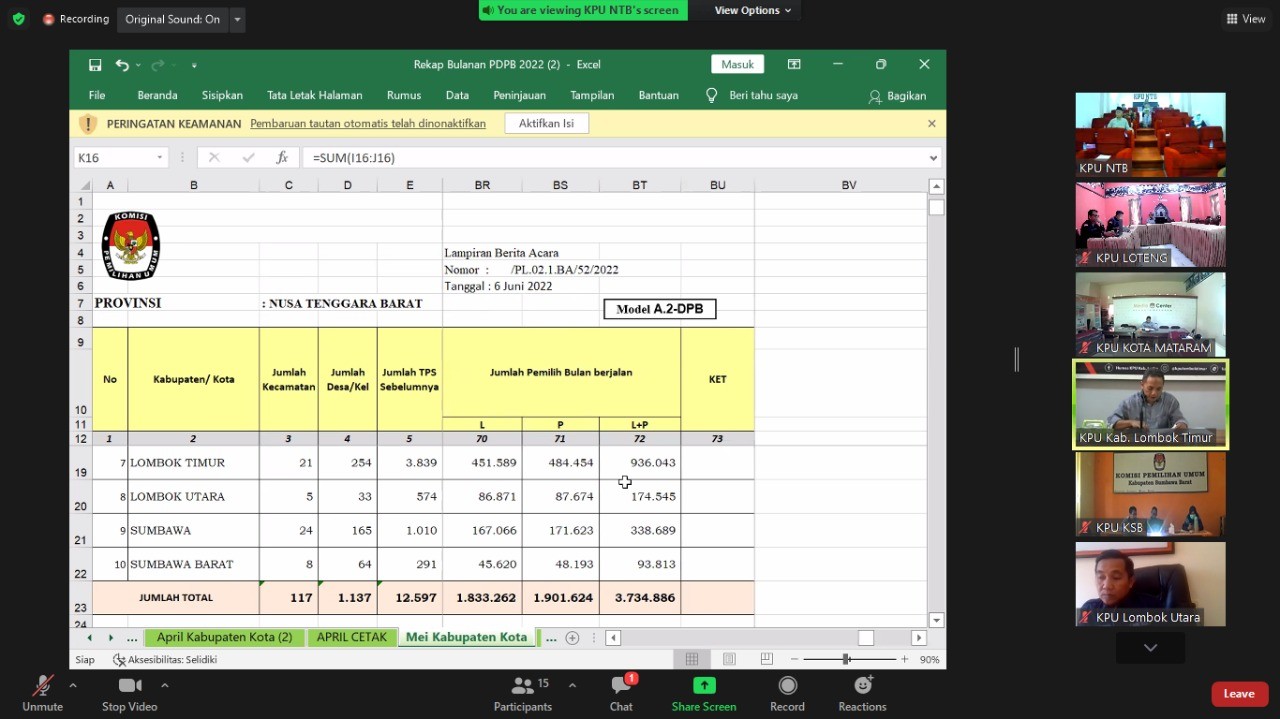Switch to APRIL CETAK sheet tab

[351, 637]
